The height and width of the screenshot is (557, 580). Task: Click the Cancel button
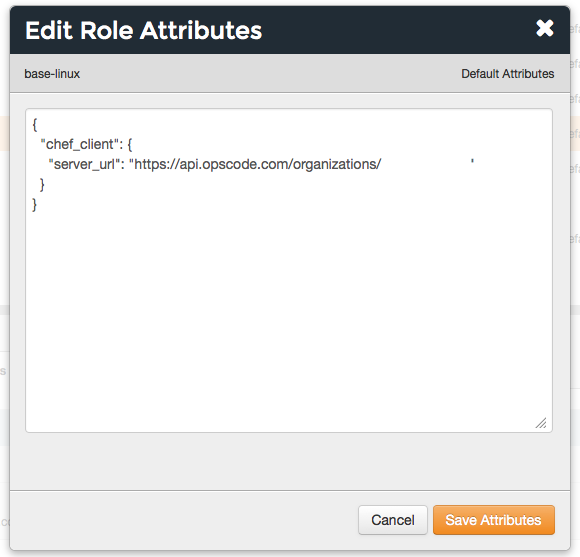[x=392, y=520]
